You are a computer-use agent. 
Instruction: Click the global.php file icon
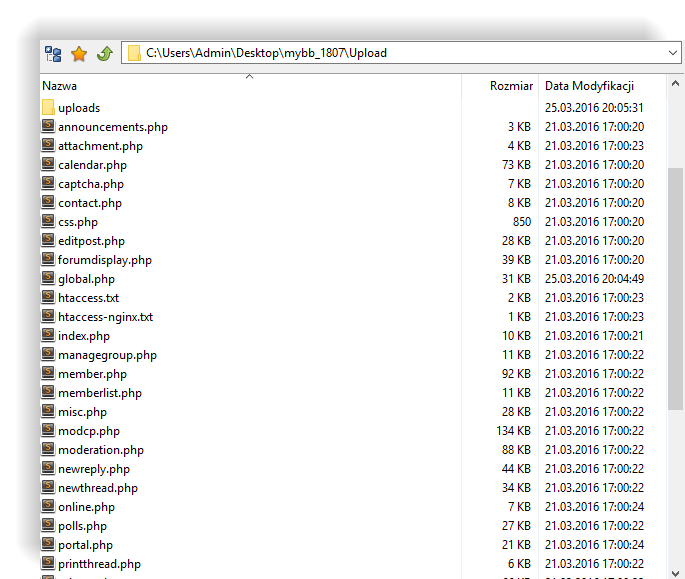49,279
